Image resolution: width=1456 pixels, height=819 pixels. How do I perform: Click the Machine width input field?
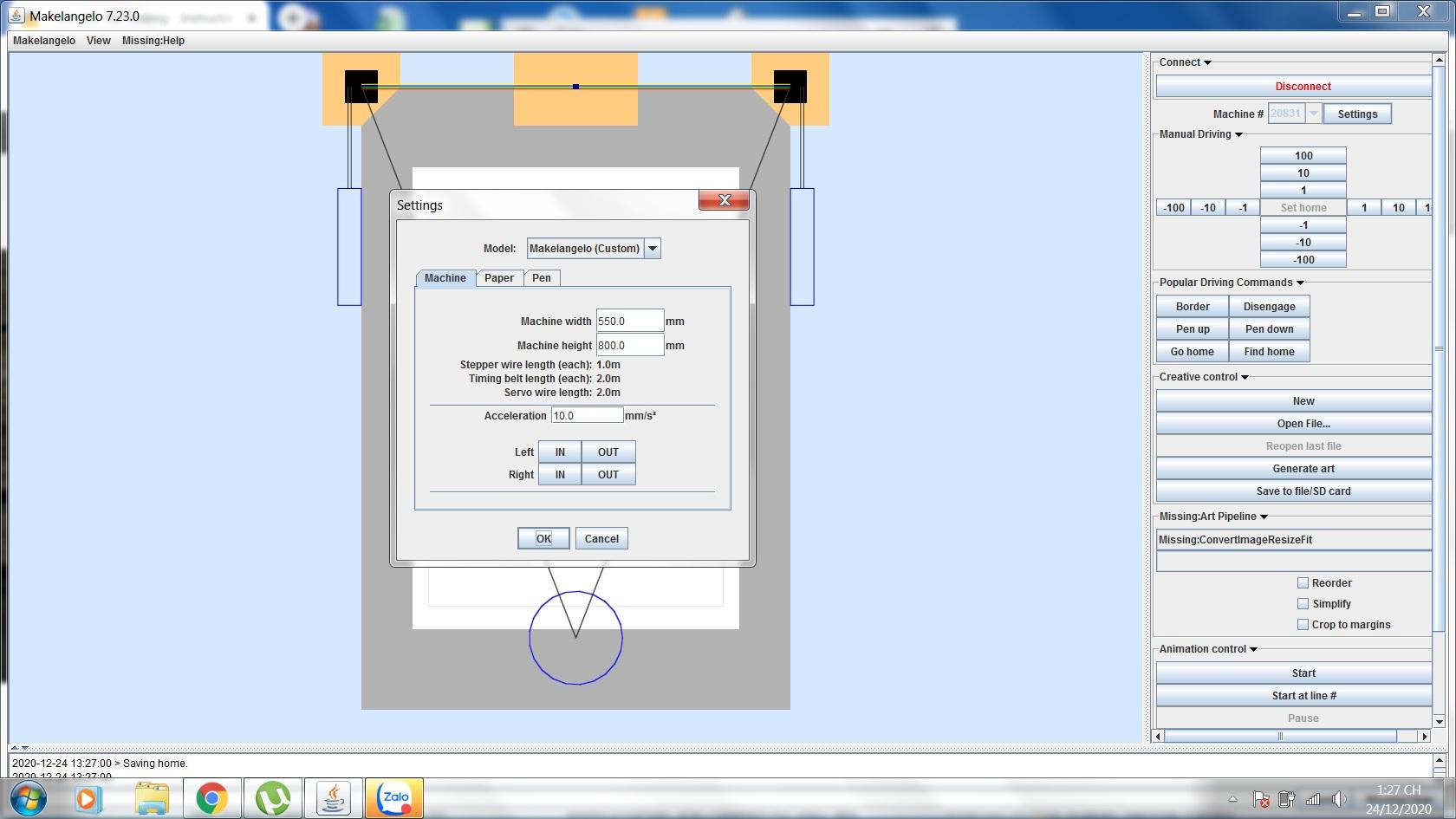tap(630, 321)
